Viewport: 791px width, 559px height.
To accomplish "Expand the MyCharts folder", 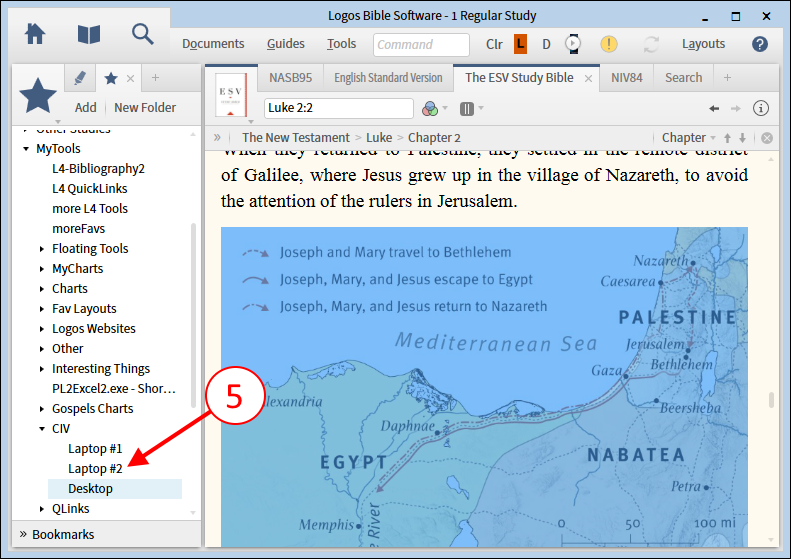I will [x=42, y=269].
